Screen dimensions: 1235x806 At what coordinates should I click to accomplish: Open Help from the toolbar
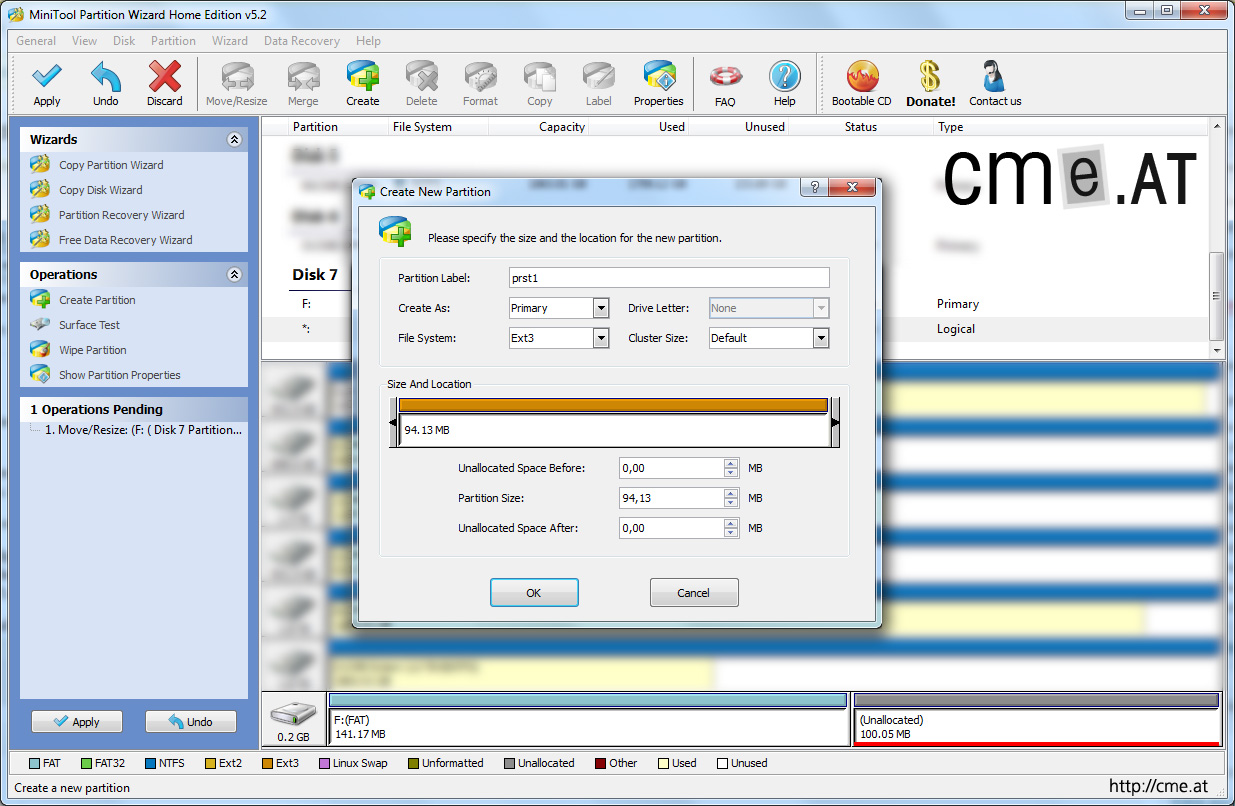point(785,84)
